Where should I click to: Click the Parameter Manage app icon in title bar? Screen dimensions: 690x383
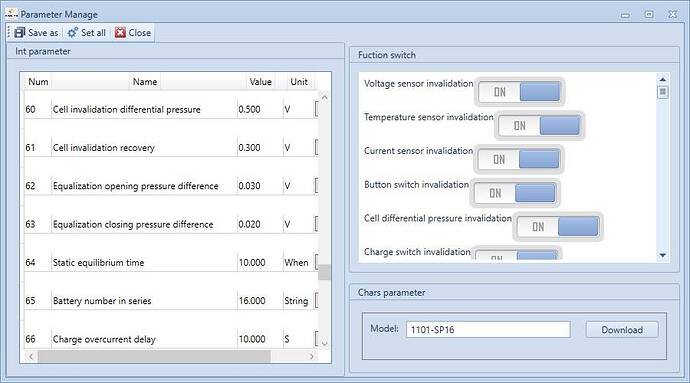[x=11, y=14]
